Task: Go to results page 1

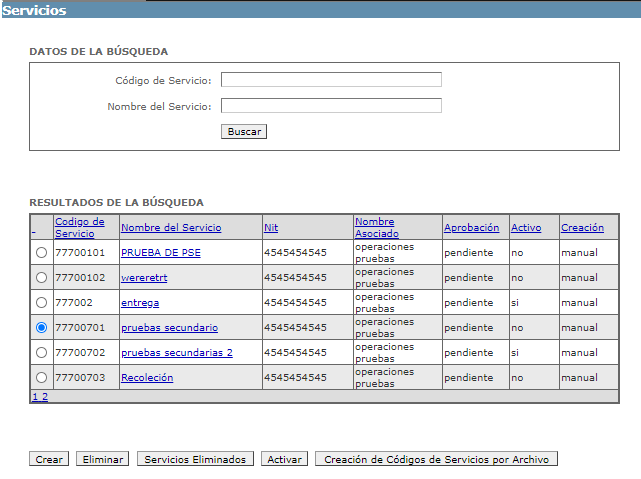Action: pyautogui.click(x=35, y=396)
